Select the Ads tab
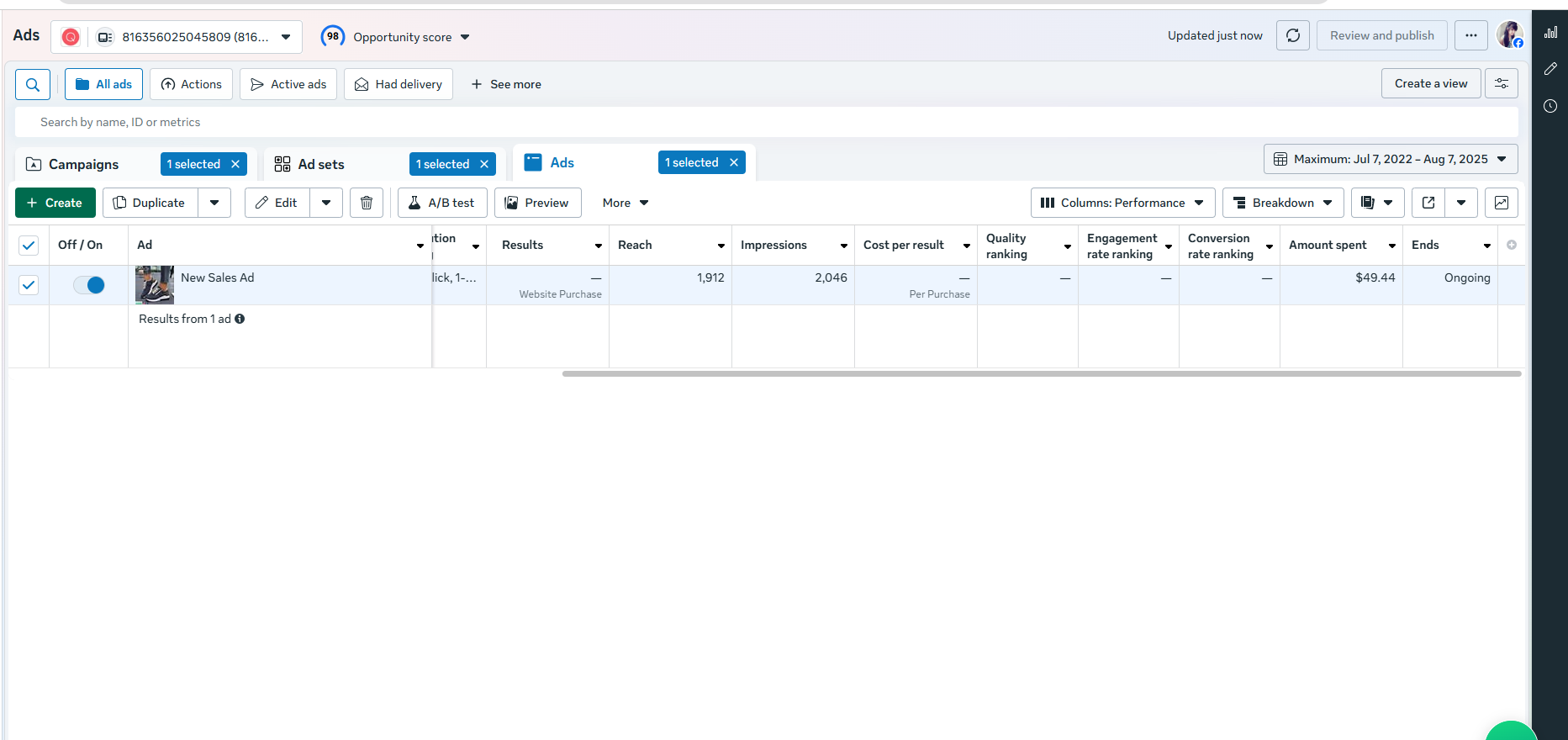The height and width of the screenshot is (740, 1568). click(562, 162)
